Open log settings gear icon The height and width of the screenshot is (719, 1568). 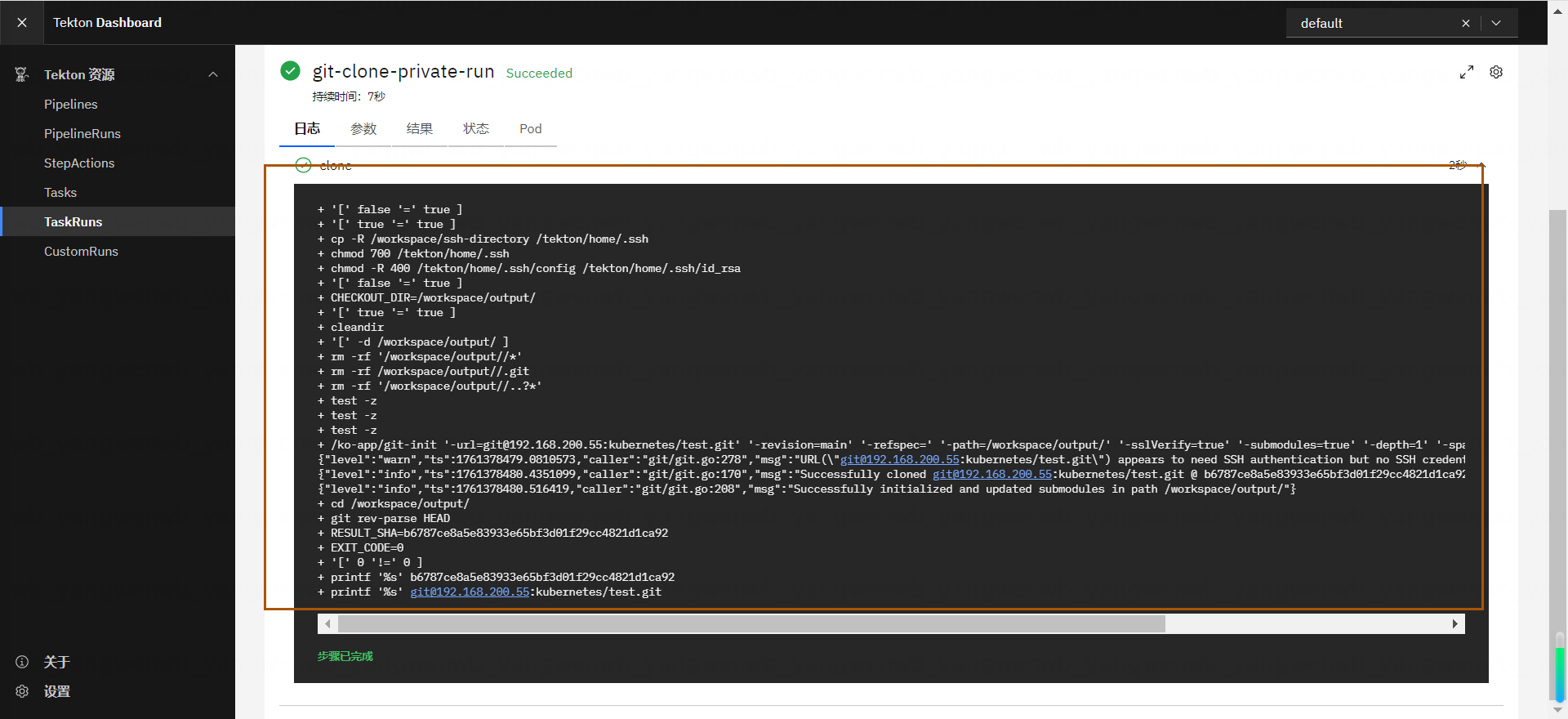[x=1496, y=72]
